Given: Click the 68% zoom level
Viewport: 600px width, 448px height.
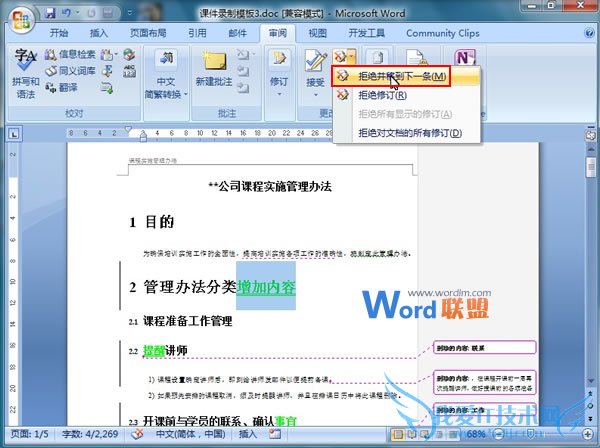Looking at the screenshot, I should (x=476, y=434).
